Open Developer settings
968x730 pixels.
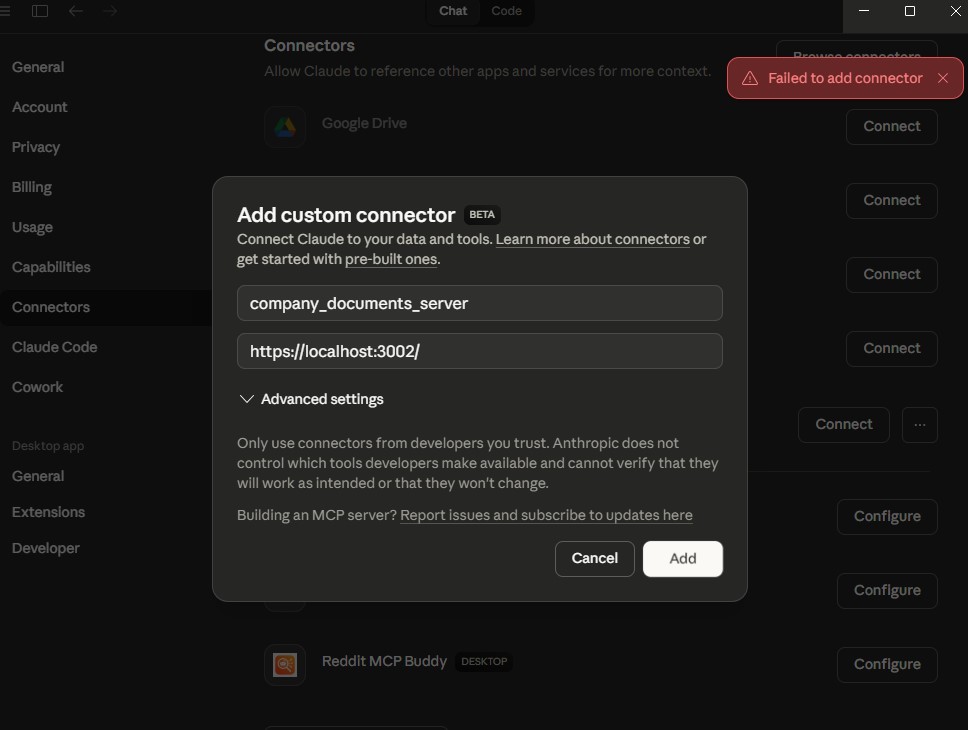tap(46, 548)
